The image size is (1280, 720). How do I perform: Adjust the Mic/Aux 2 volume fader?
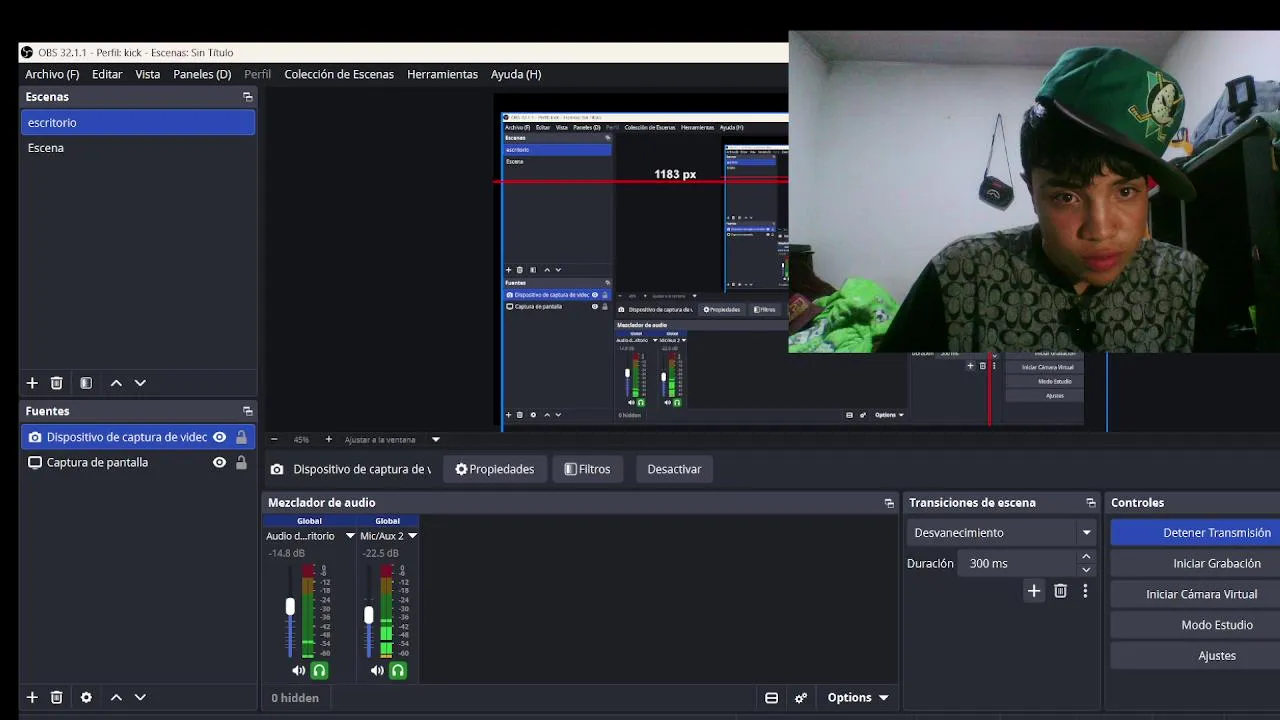tap(368, 615)
